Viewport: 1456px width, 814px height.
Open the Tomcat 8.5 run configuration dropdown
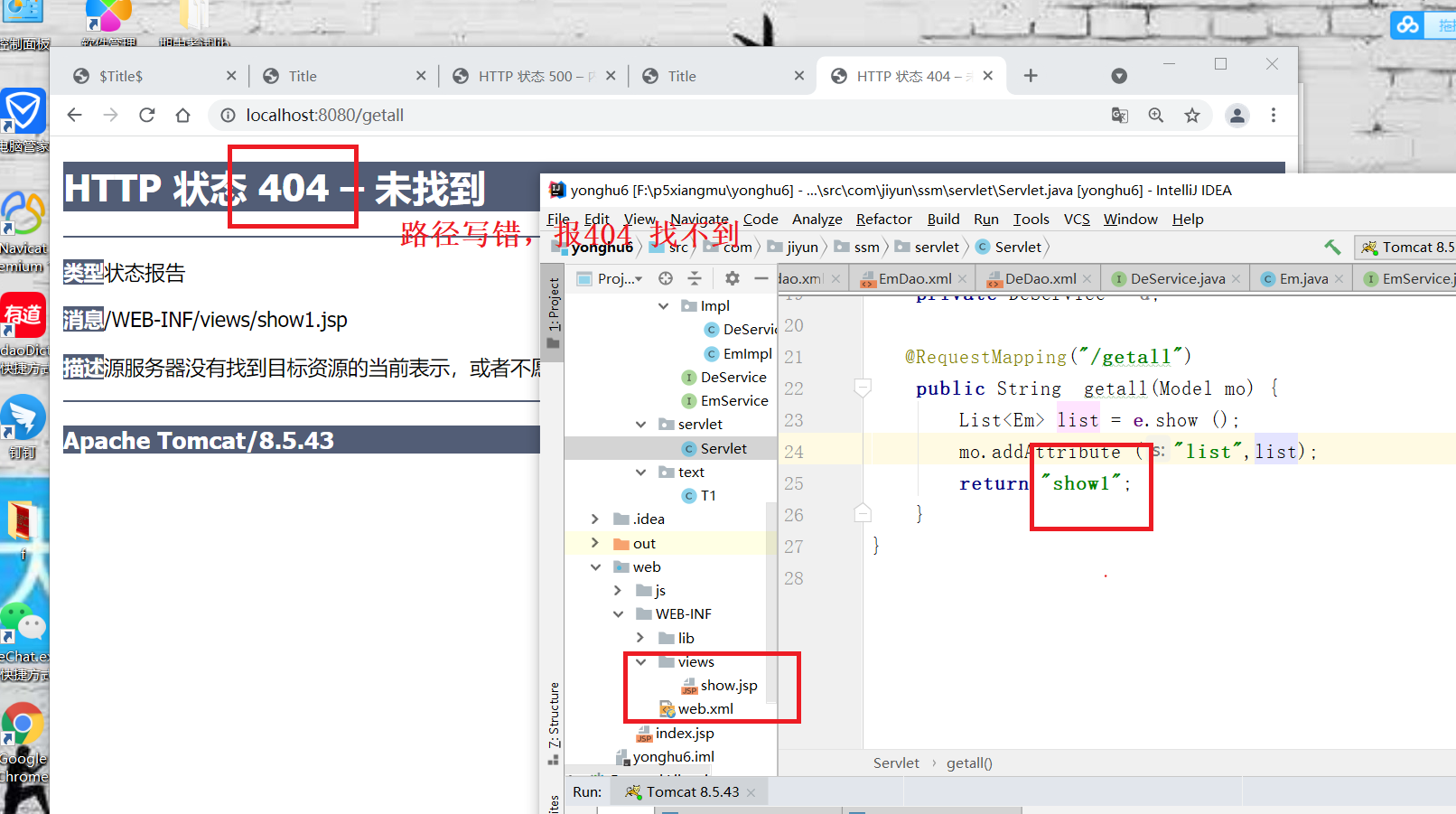click(x=1407, y=247)
